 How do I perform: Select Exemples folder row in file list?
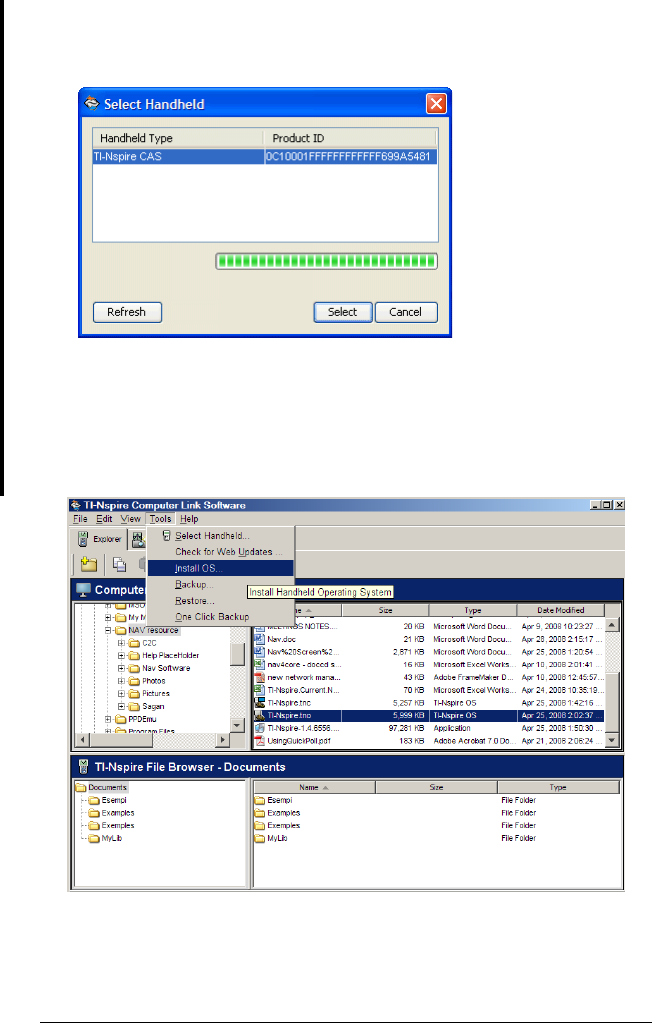(x=436, y=825)
